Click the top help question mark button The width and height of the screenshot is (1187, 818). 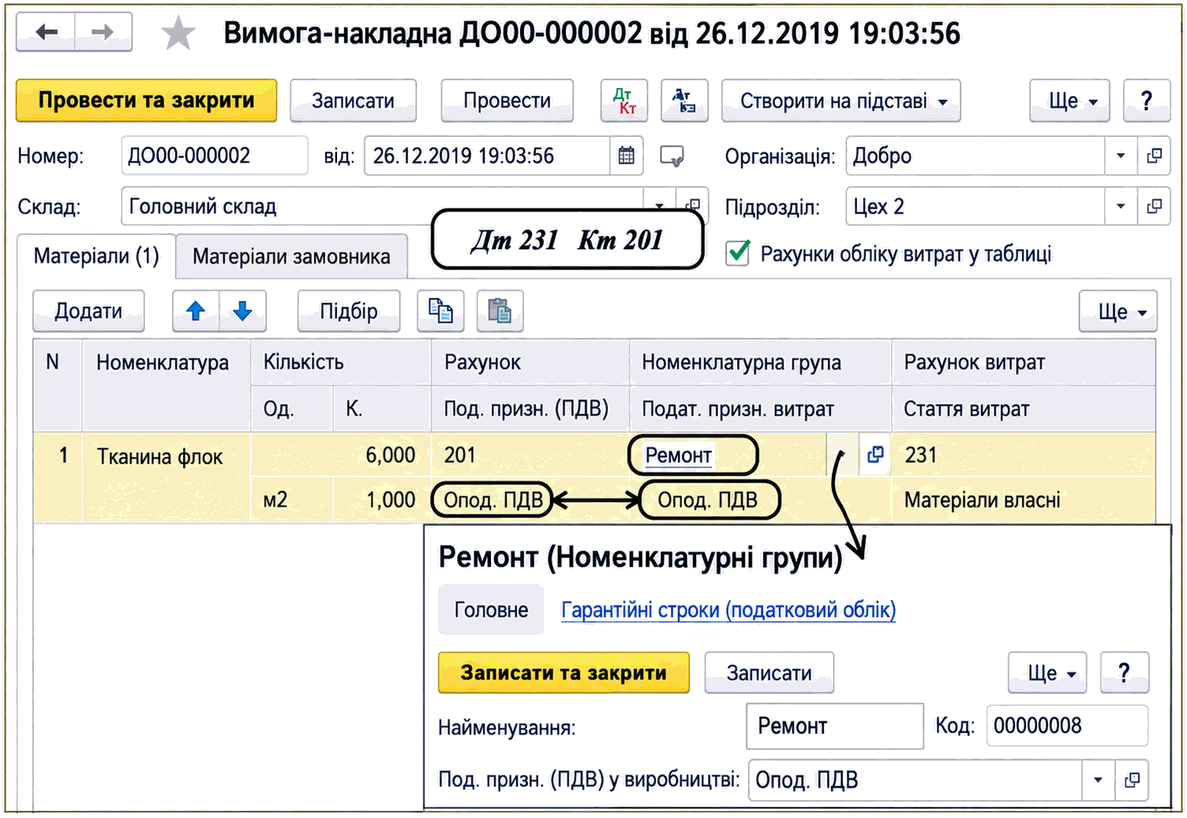click(1146, 101)
